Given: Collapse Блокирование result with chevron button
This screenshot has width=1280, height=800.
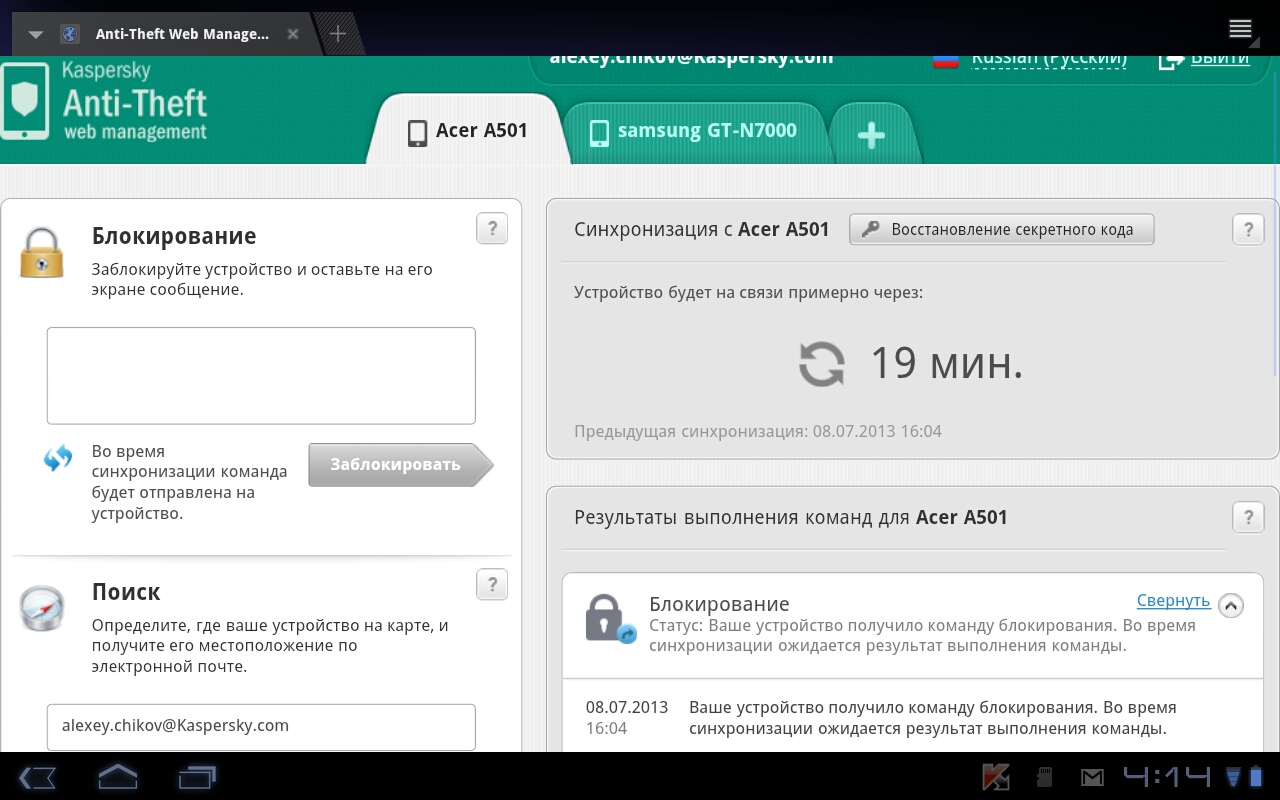Looking at the screenshot, I should (x=1231, y=605).
